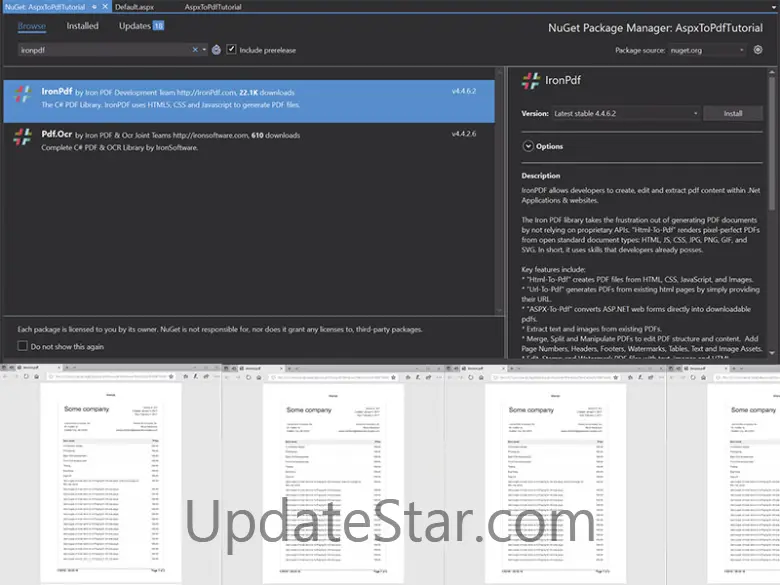
Task: Add favorite star in third browser window
Action: 616,377
